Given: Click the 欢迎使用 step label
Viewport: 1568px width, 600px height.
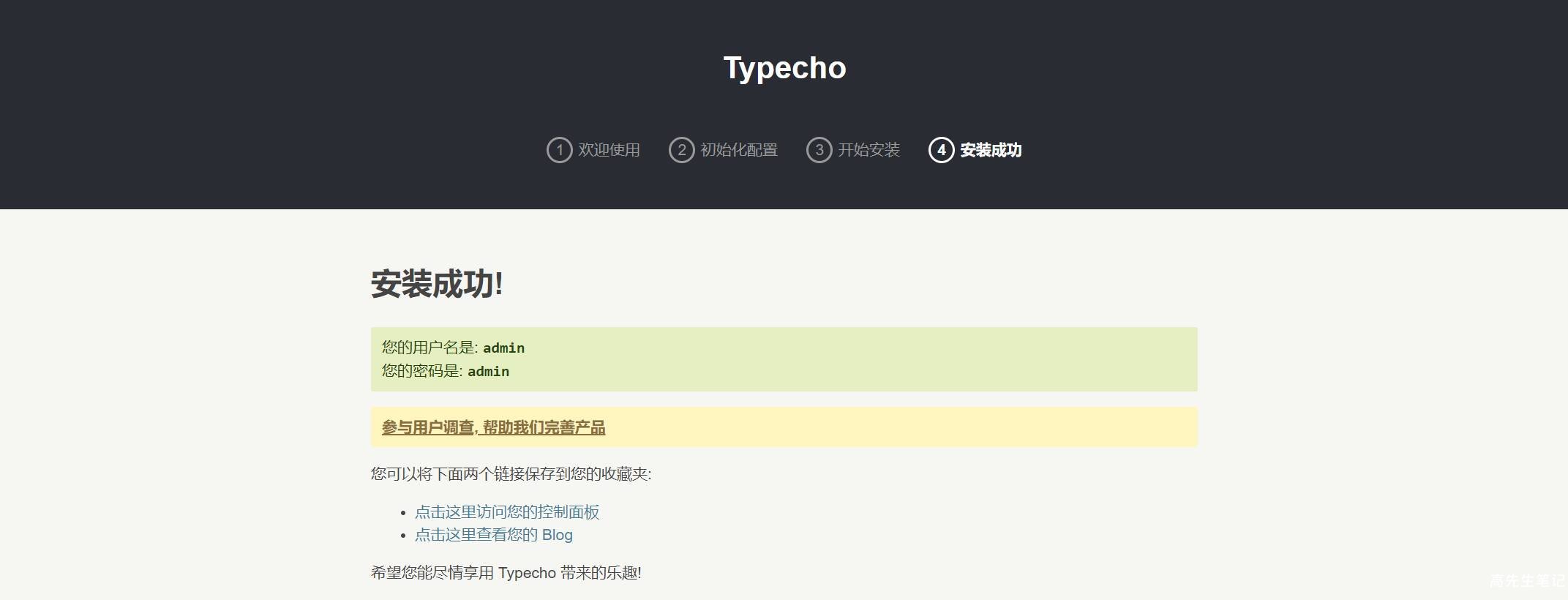Looking at the screenshot, I should click(x=609, y=150).
